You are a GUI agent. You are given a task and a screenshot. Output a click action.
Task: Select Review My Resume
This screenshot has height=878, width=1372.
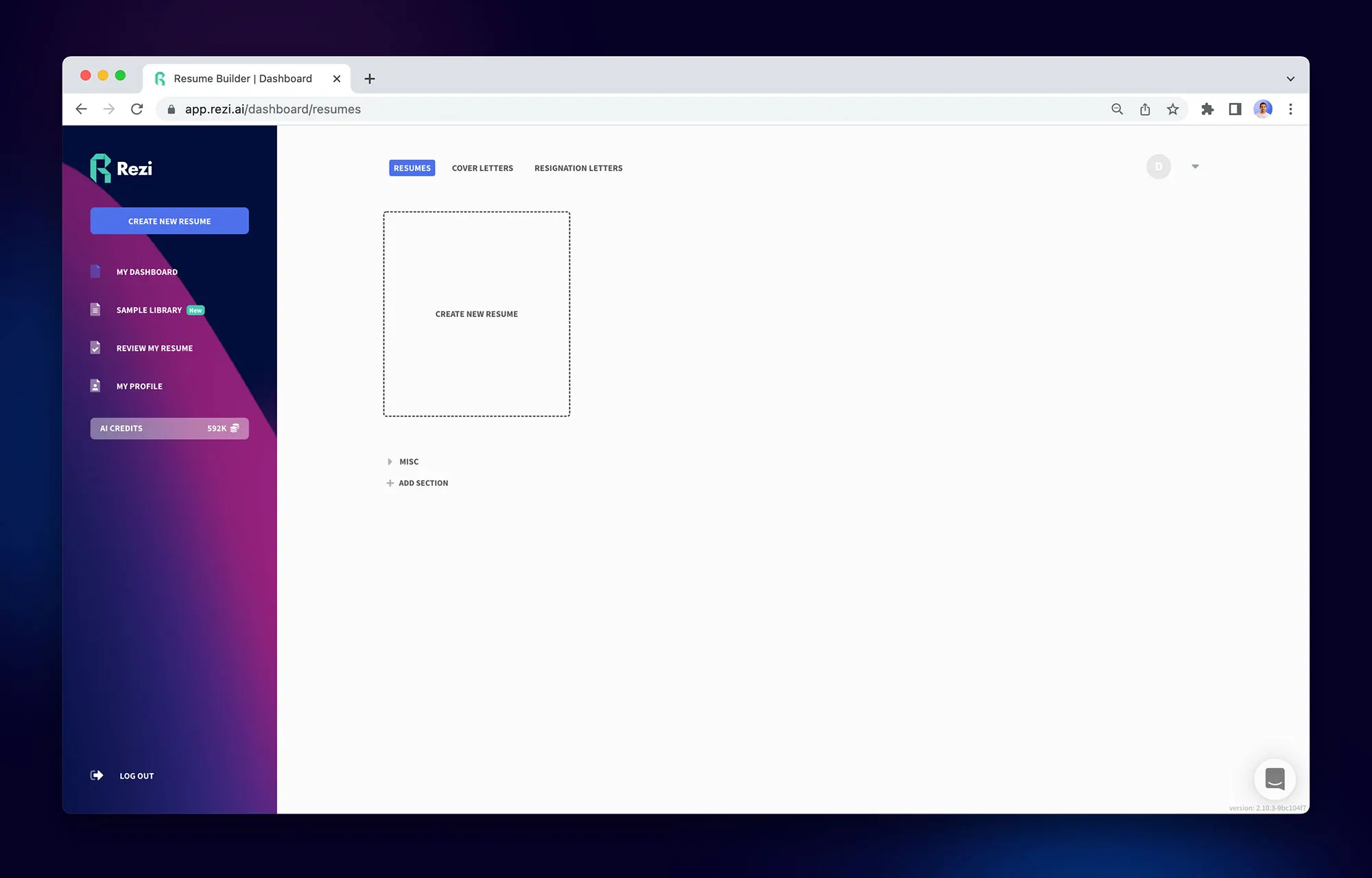tap(154, 348)
